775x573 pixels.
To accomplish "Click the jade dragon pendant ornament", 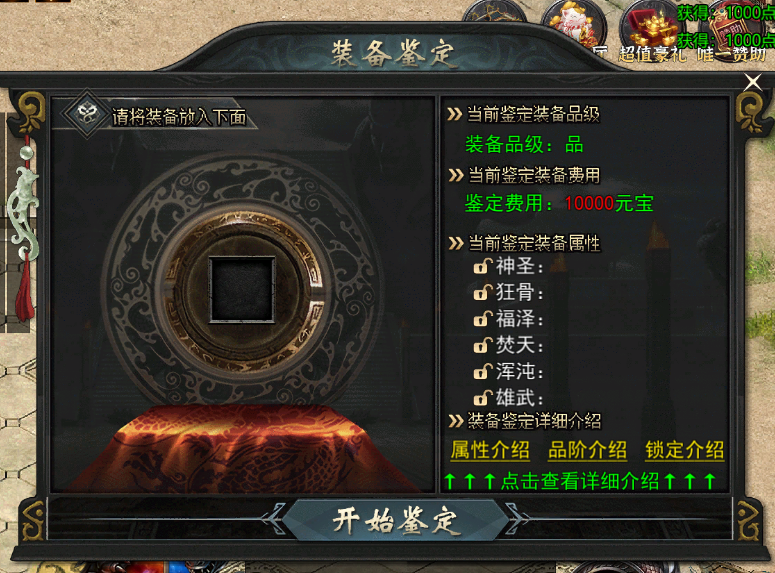I will point(24,213).
